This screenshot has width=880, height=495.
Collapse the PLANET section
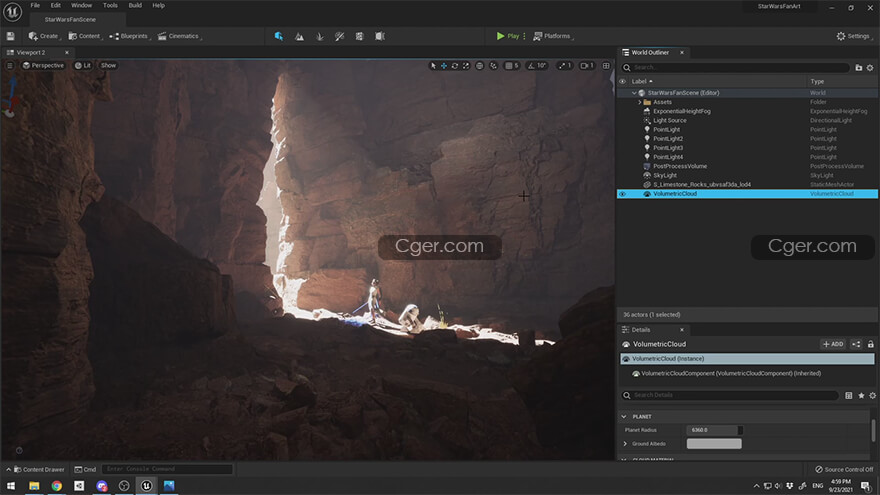(x=624, y=417)
